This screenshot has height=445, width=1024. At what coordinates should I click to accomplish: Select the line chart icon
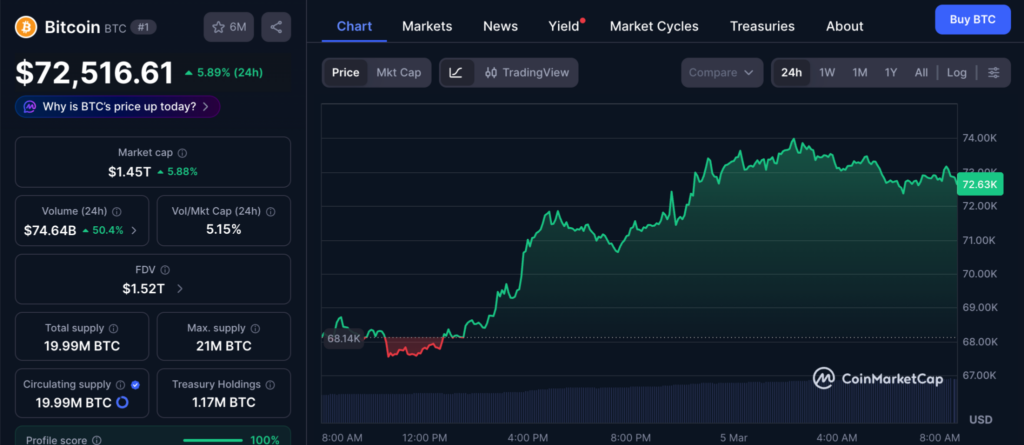[456, 73]
